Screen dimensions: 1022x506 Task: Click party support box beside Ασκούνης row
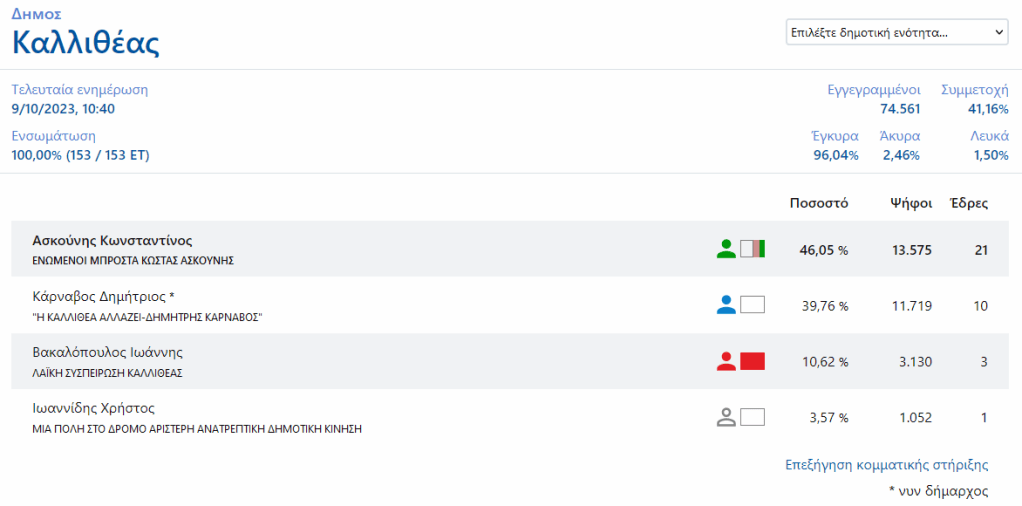point(752,249)
